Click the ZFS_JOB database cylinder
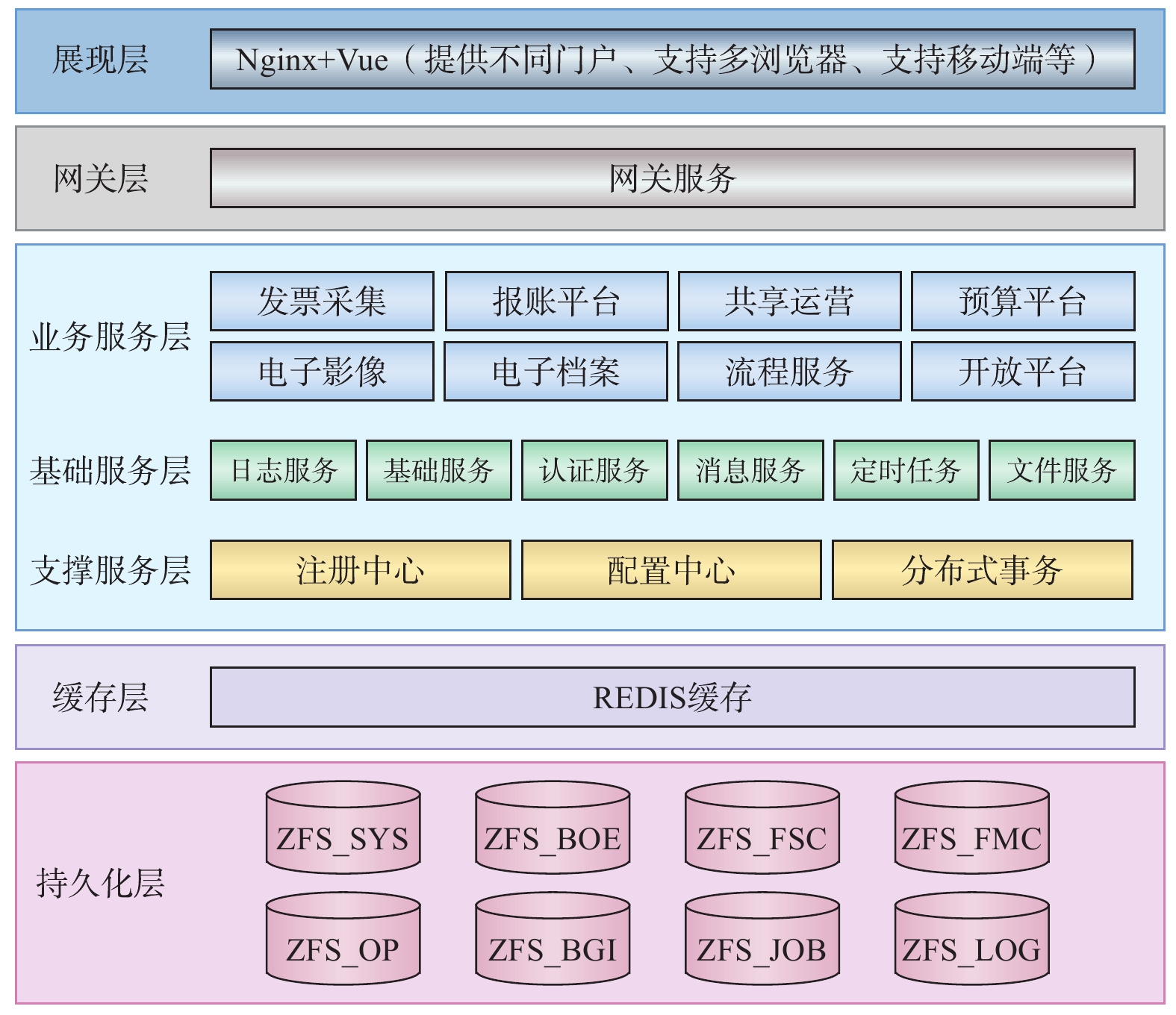The height and width of the screenshot is (1015, 1176). pos(762,939)
